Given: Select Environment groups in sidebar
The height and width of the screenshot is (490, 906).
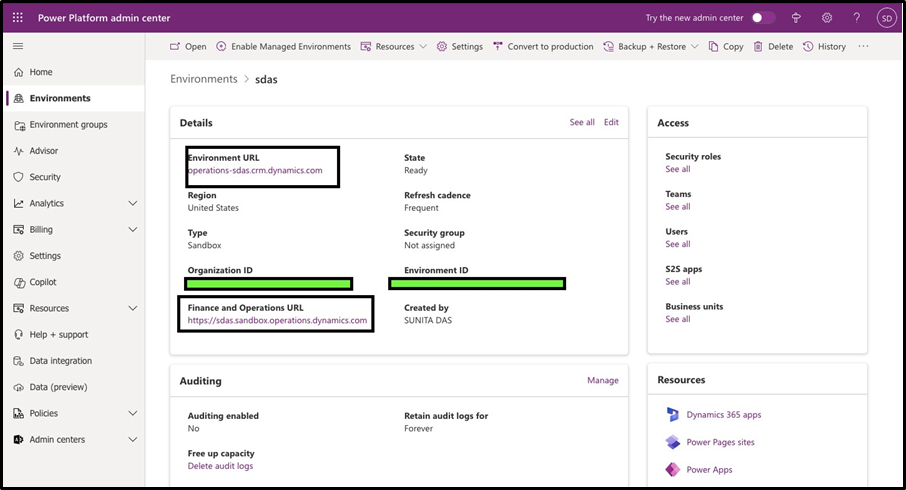Looking at the screenshot, I should point(68,125).
